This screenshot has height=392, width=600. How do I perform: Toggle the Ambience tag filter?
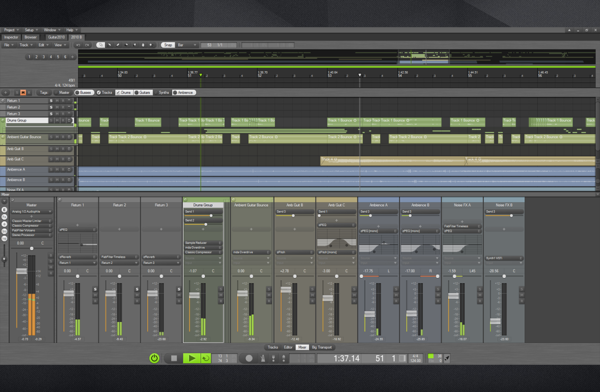tap(184, 93)
